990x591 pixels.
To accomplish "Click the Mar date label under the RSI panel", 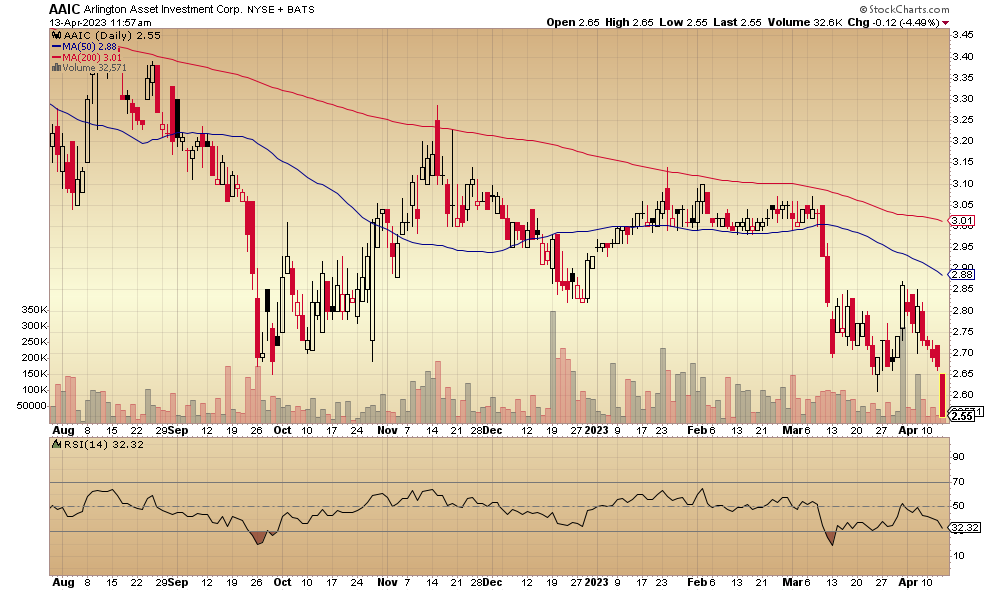I will (x=791, y=582).
